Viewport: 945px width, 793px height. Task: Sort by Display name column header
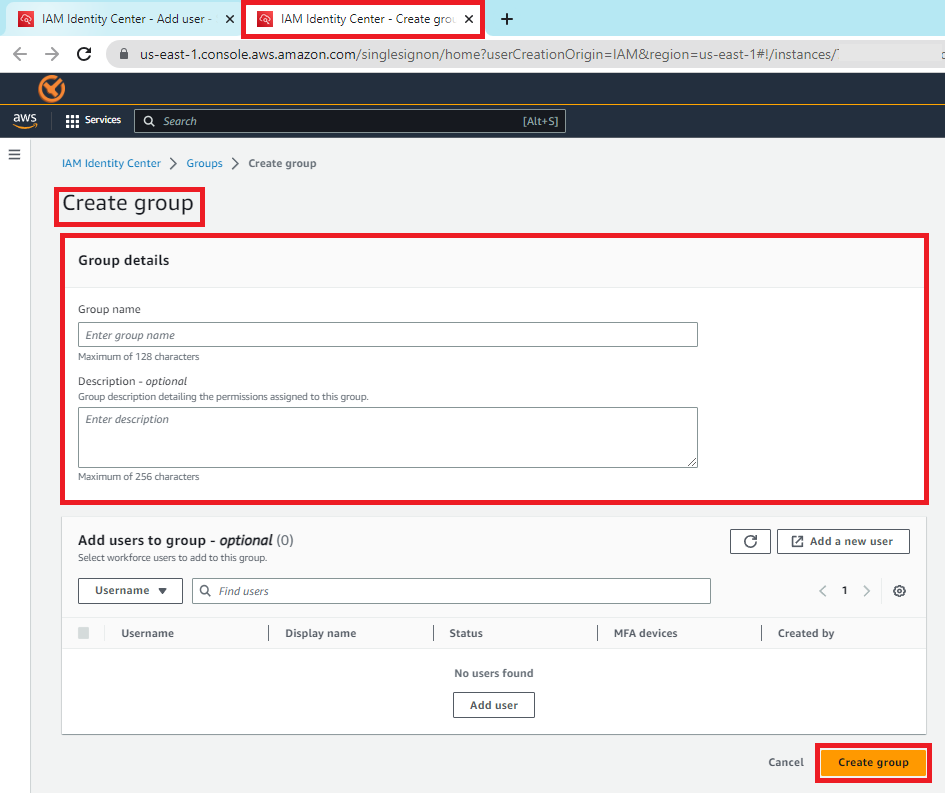click(x=321, y=633)
